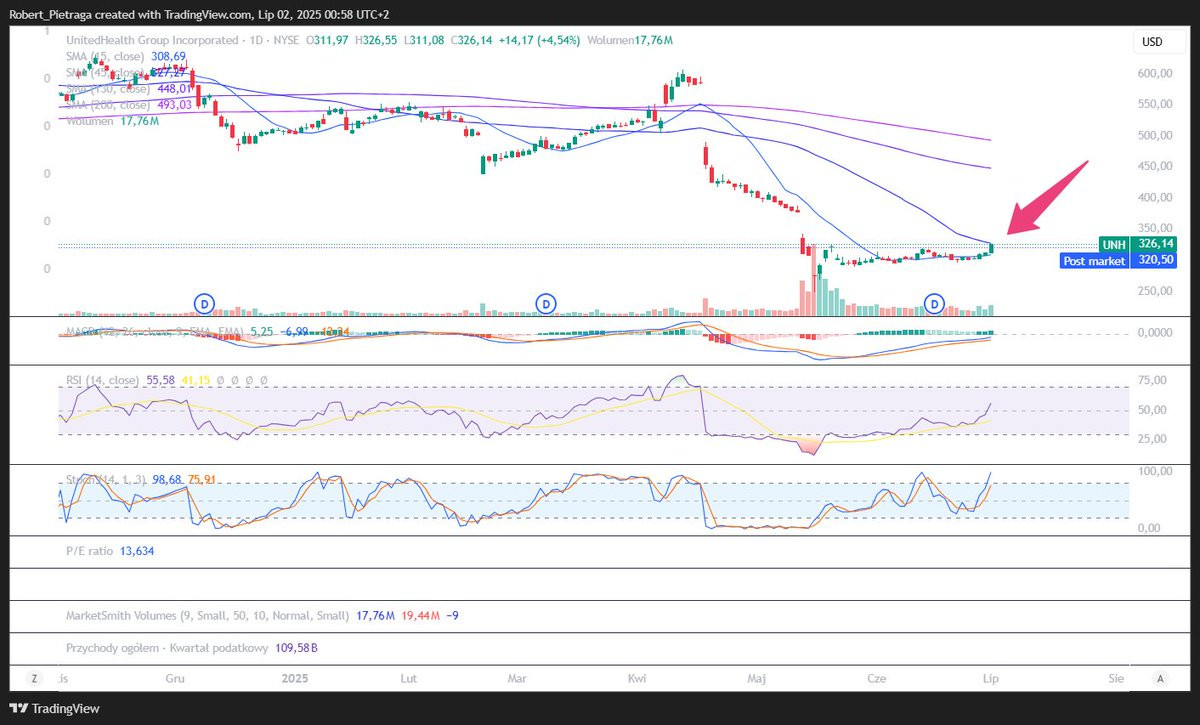Click the TradingView logo
The width and height of the screenshot is (1200, 725).
pyautogui.click(x=56, y=709)
